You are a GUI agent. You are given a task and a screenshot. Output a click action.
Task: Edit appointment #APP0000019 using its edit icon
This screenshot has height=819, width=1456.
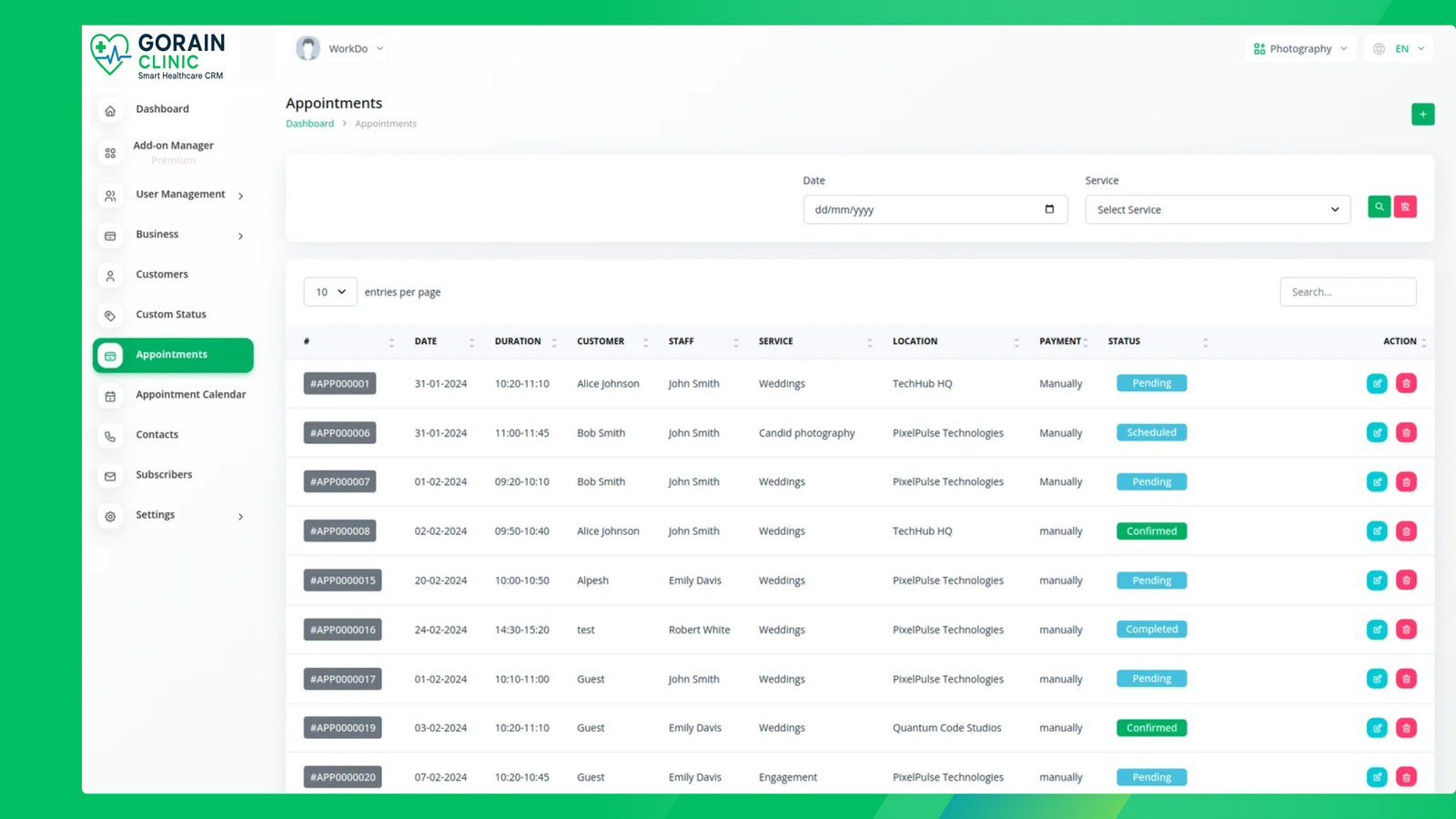pyautogui.click(x=1377, y=728)
